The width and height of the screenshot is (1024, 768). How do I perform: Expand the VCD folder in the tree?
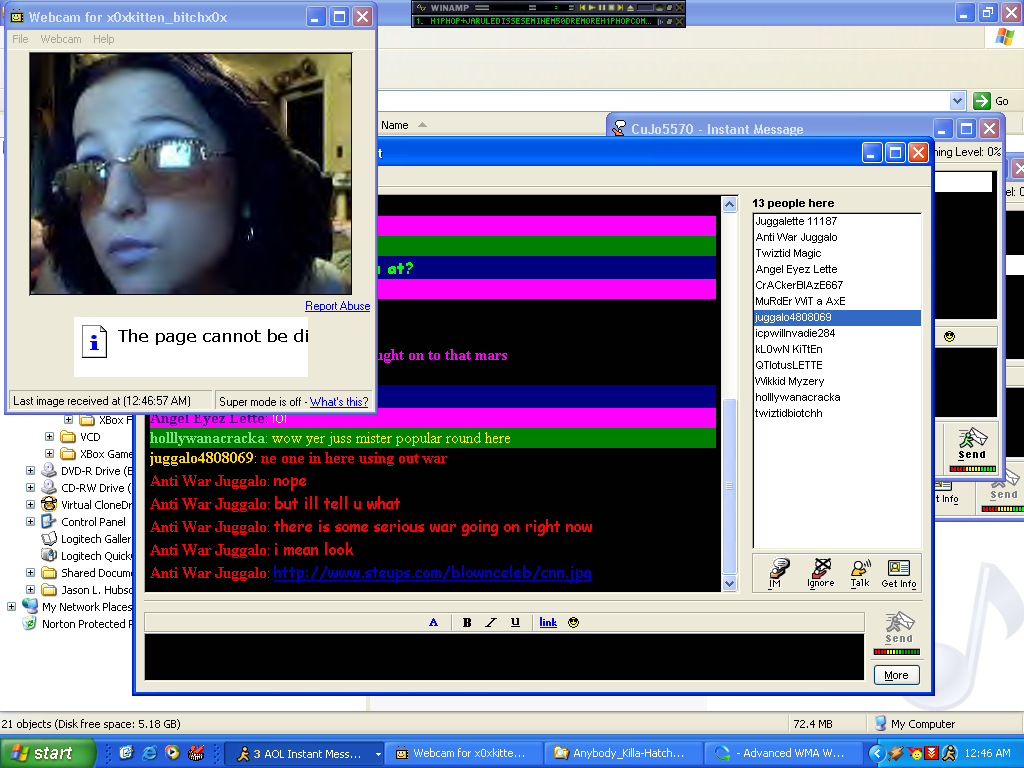coord(50,437)
